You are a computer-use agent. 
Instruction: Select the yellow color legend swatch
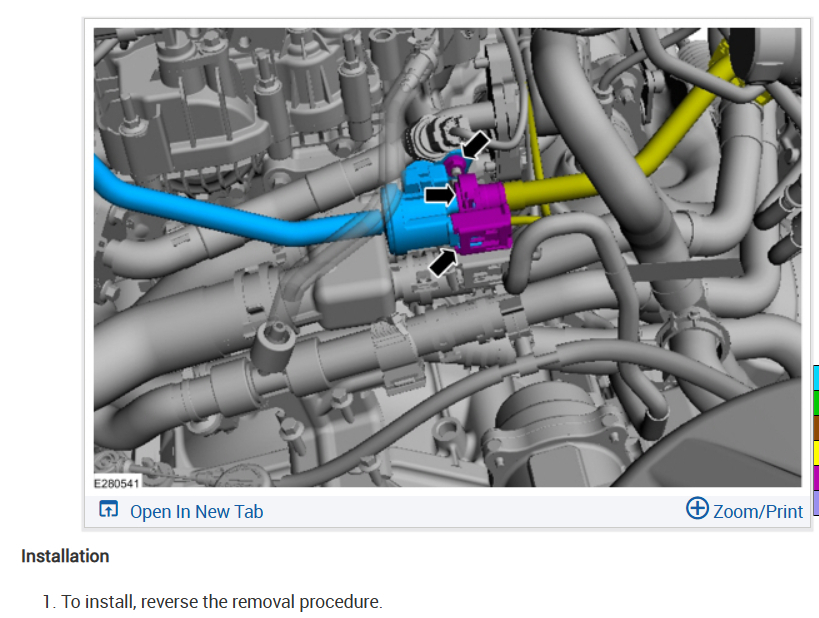point(816,453)
